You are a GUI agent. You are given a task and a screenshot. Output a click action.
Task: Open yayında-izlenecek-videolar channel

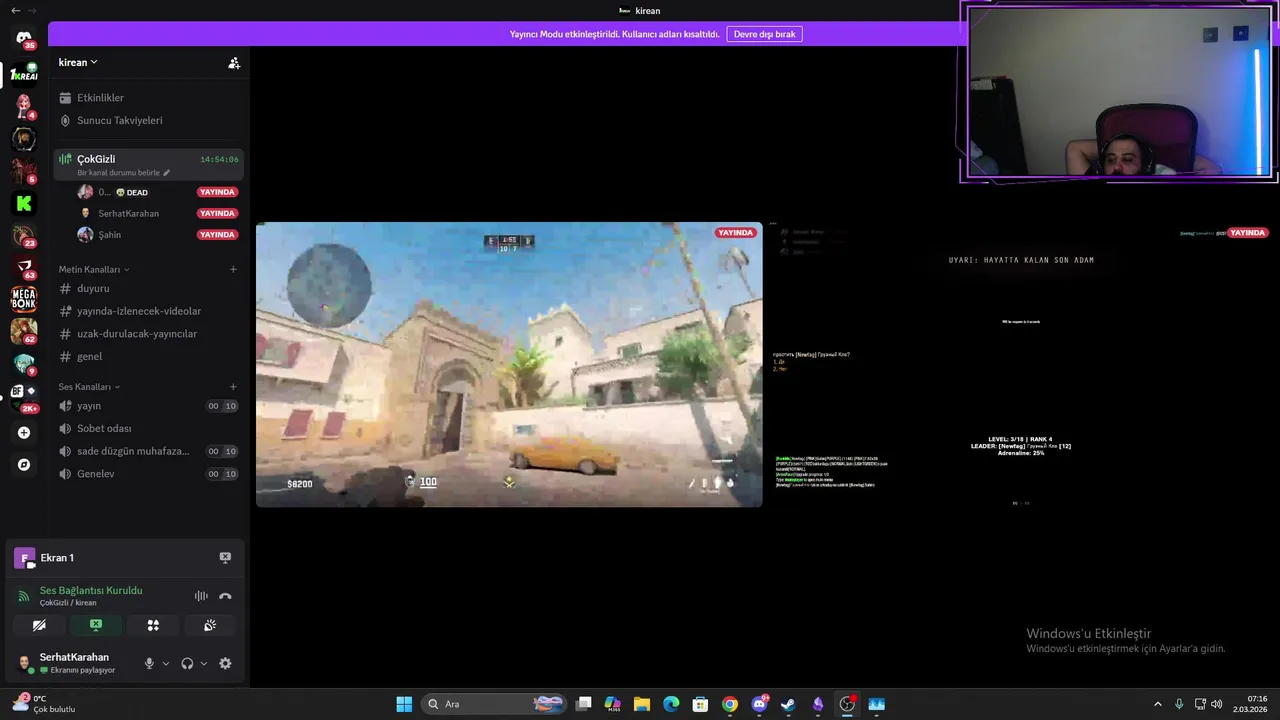point(148,311)
